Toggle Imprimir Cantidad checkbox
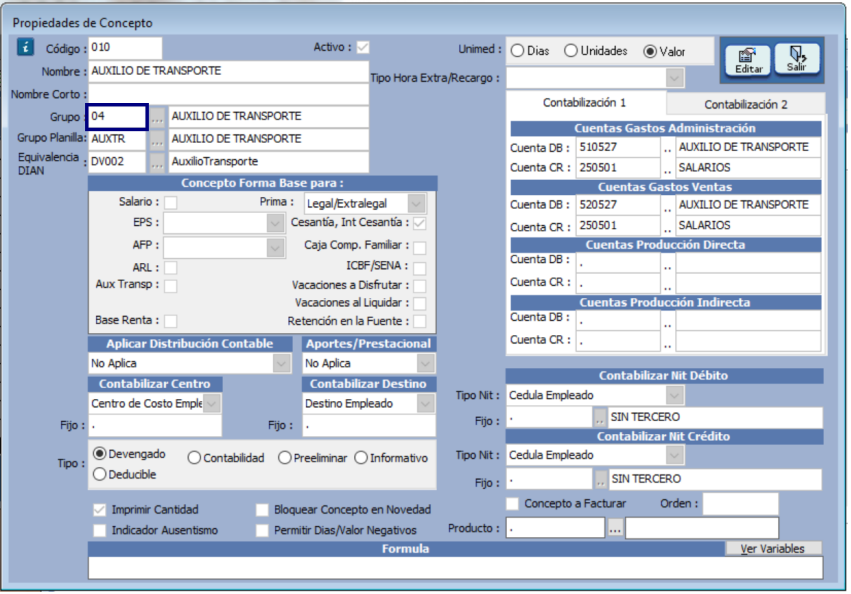Image resolution: width=851 pixels, height=594 pixels. [99, 510]
